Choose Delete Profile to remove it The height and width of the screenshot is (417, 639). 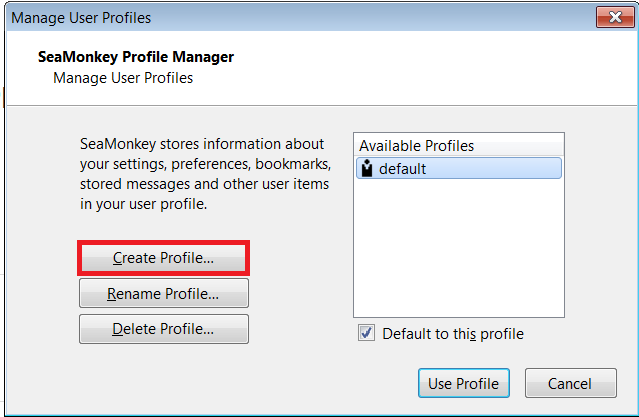163,329
